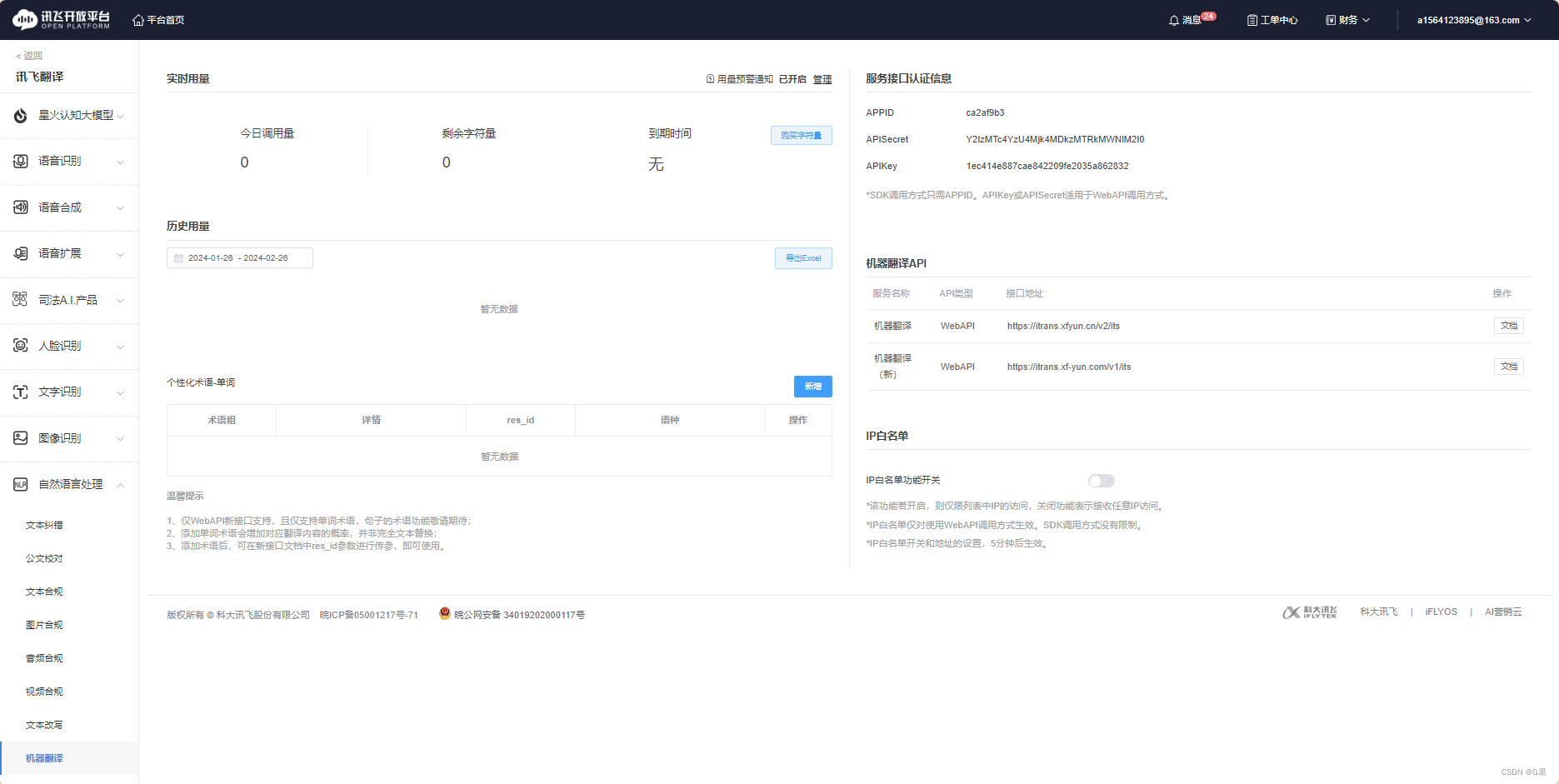Image resolution: width=1559 pixels, height=784 pixels.
Task: Click the image recognition sidebar icon
Action: (x=21, y=438)
